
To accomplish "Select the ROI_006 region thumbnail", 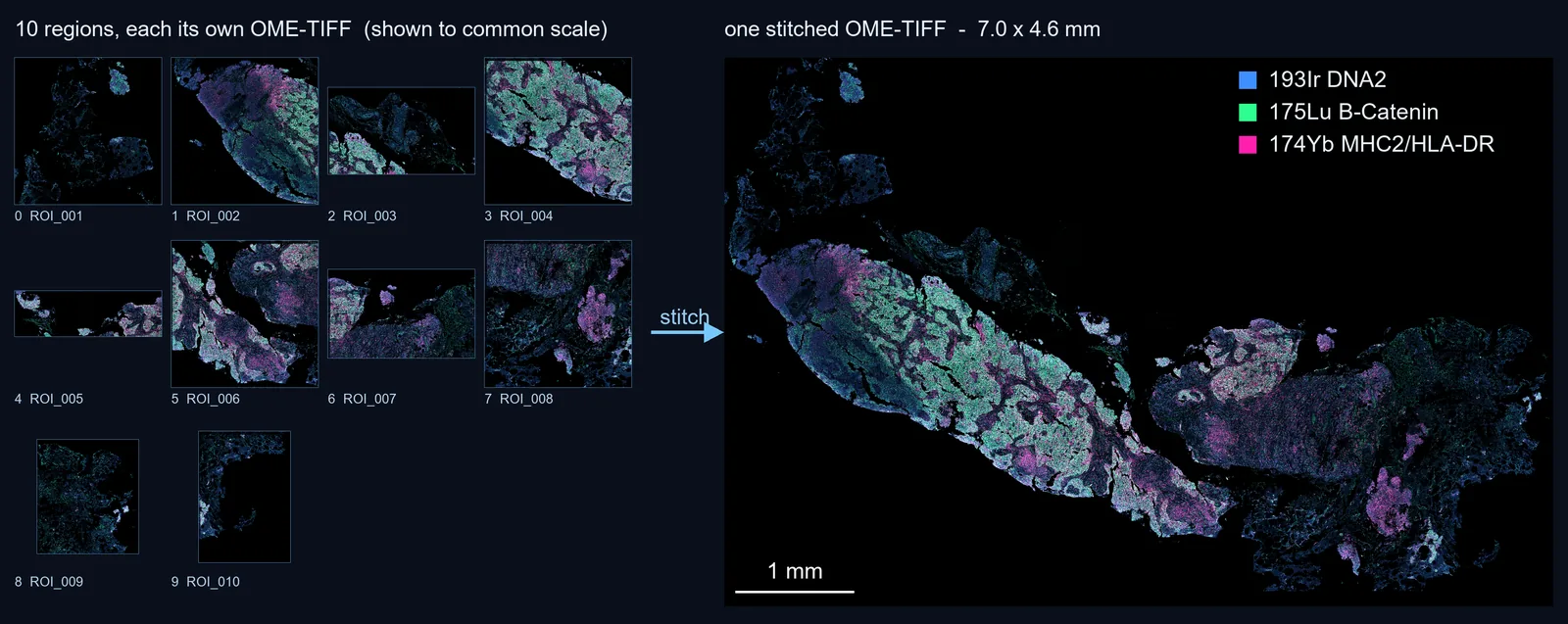I will click(x=245, y=313).
